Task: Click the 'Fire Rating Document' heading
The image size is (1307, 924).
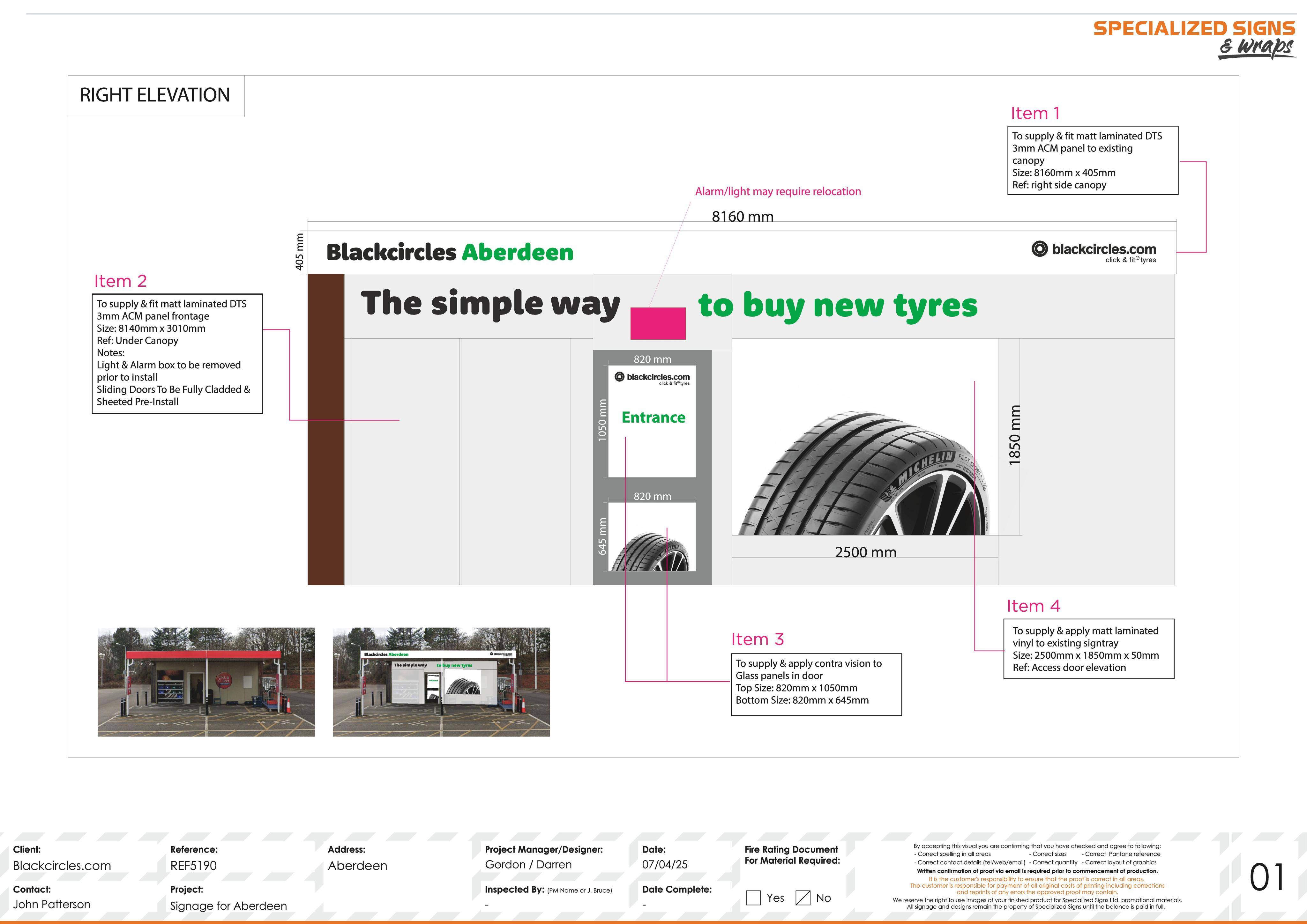Action: point(791,849)
